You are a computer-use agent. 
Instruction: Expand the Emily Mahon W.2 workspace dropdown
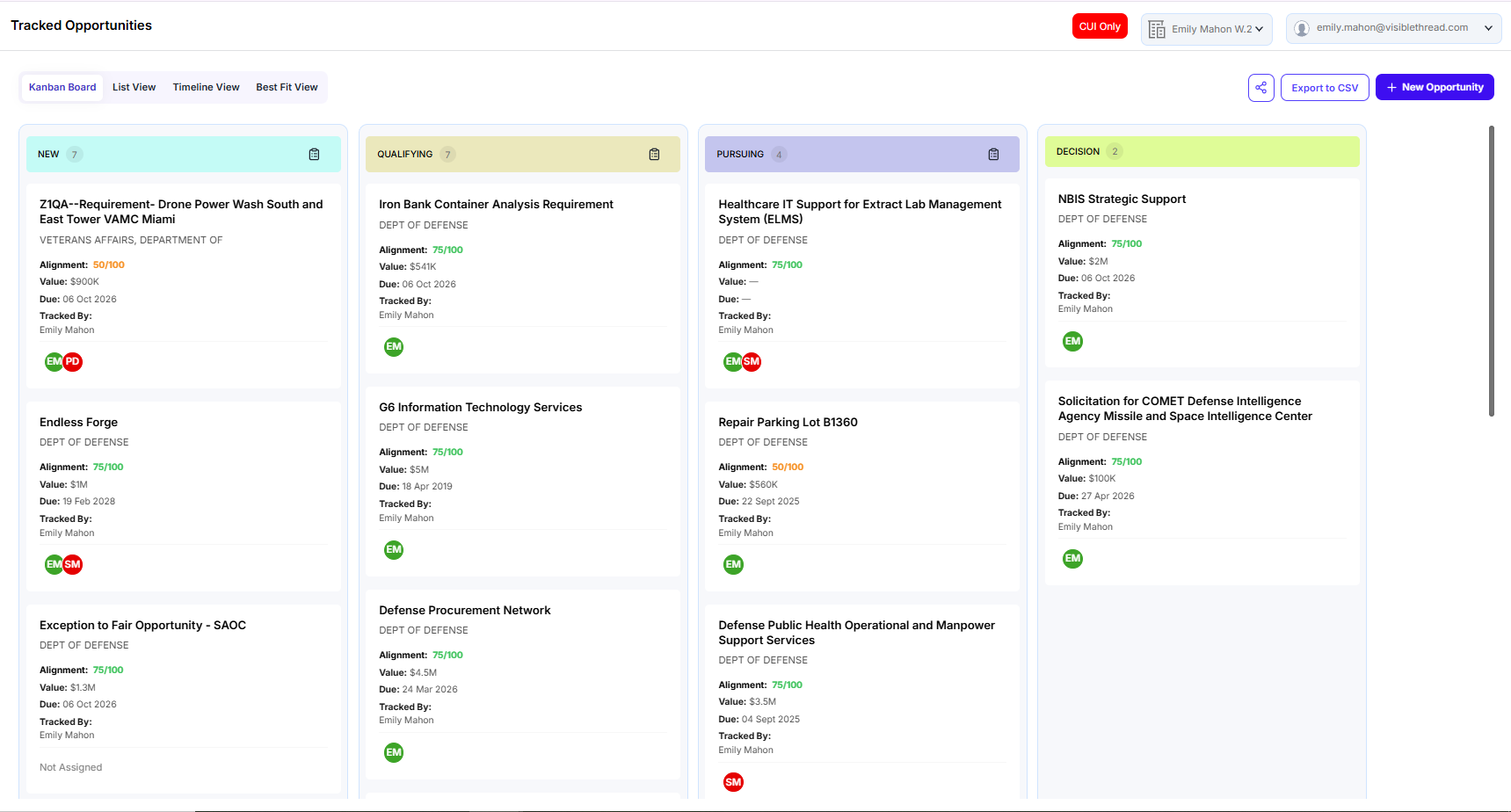[1207, 29]
